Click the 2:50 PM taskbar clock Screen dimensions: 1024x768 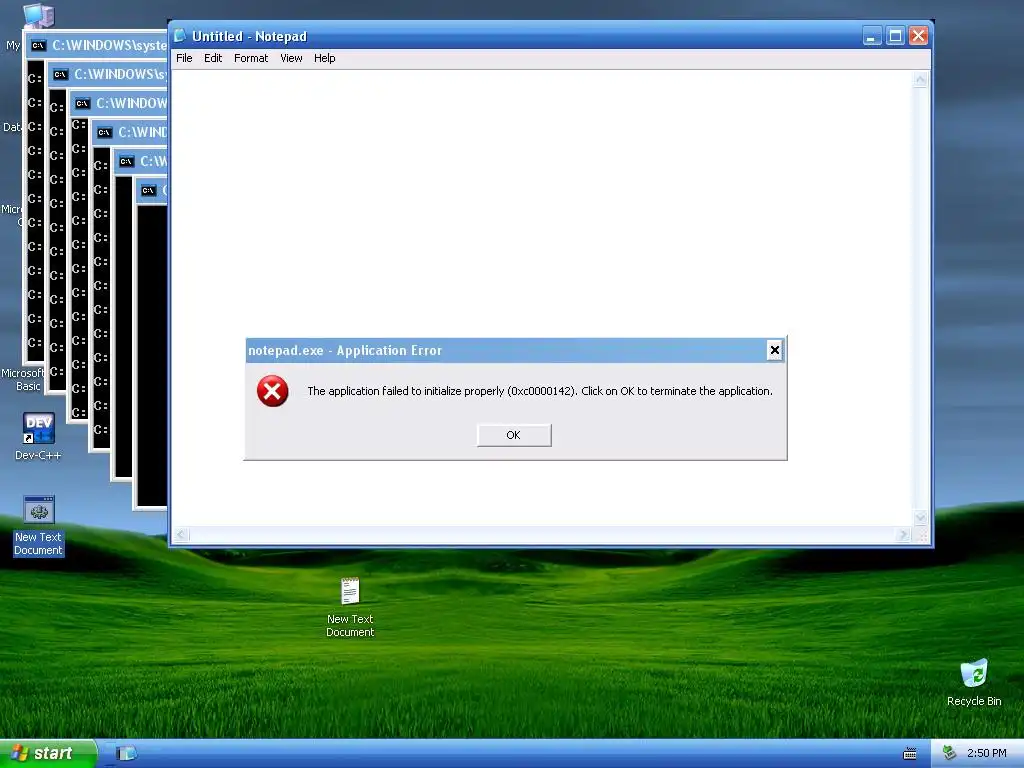pos(987,754)
